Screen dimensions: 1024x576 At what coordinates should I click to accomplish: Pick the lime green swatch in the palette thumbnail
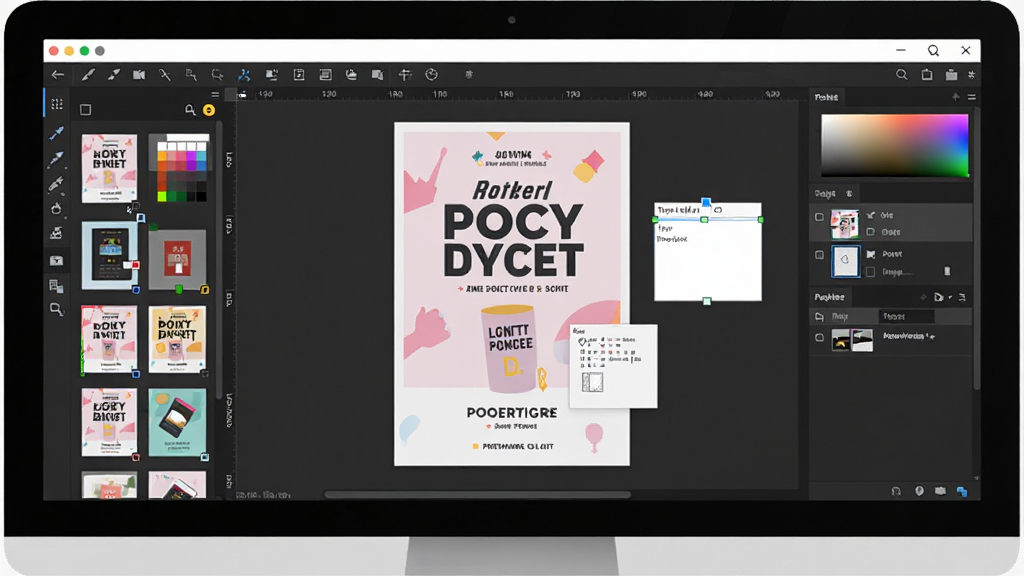161,197
